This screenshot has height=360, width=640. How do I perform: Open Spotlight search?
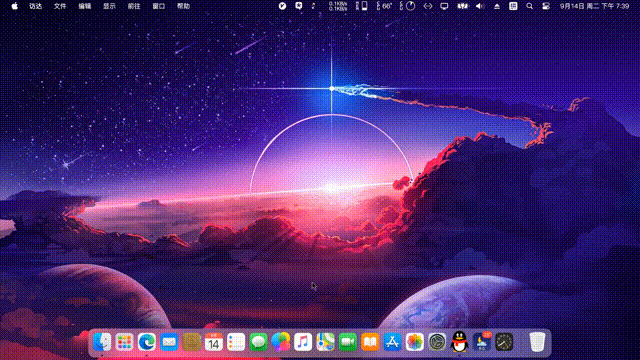[529, 6]
